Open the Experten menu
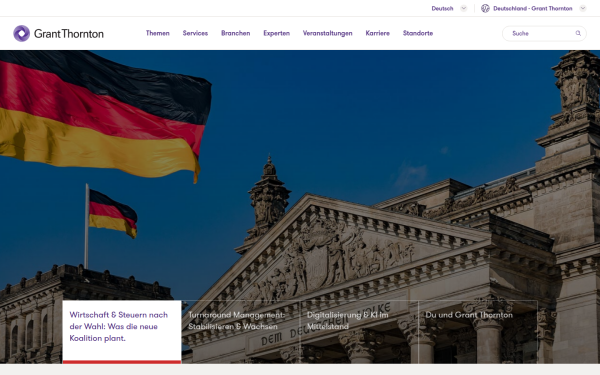Viewport: 600px width, 375px height. click(277, 33)
